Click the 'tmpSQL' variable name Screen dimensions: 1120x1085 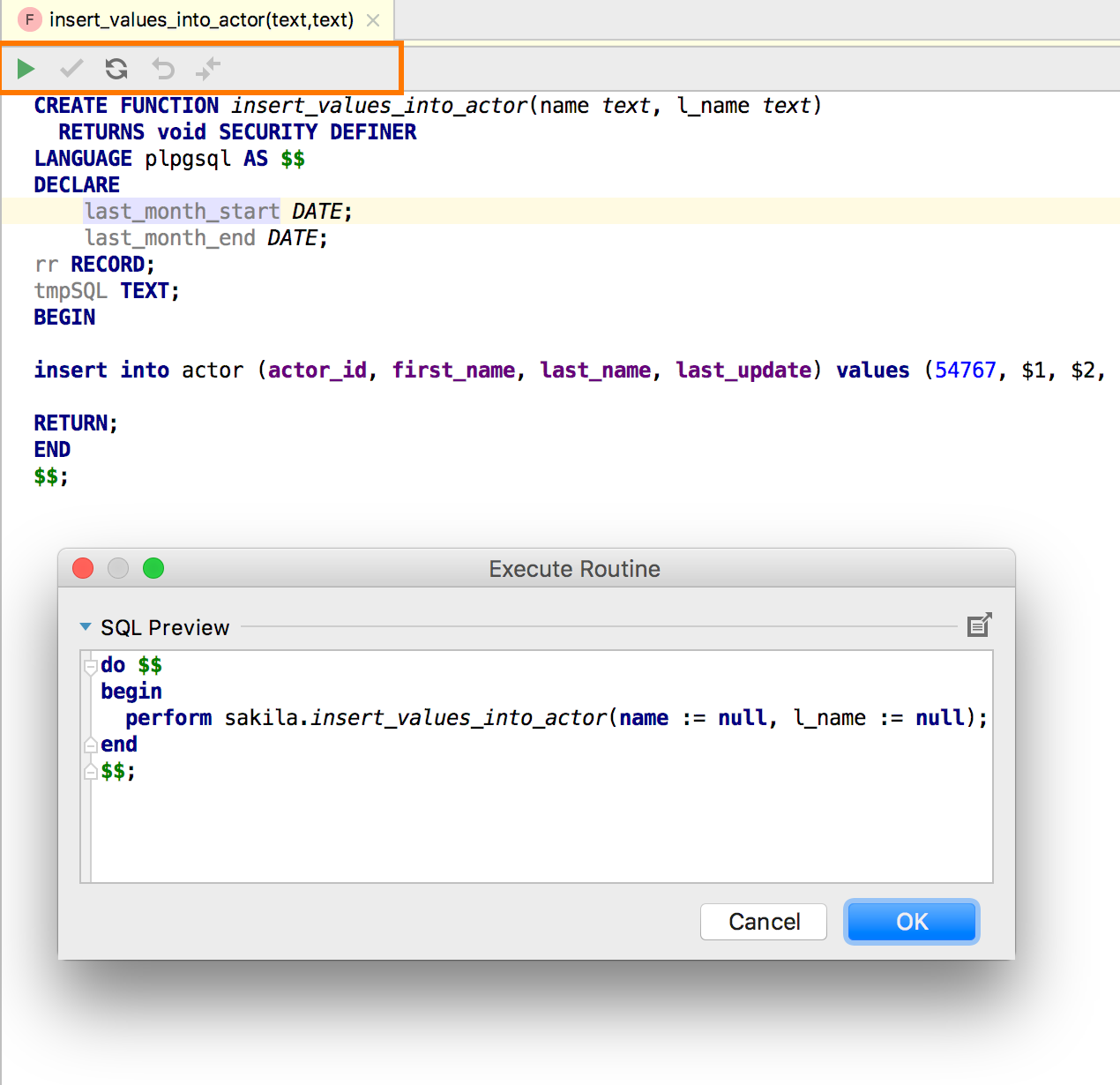(x=71, y=291)
